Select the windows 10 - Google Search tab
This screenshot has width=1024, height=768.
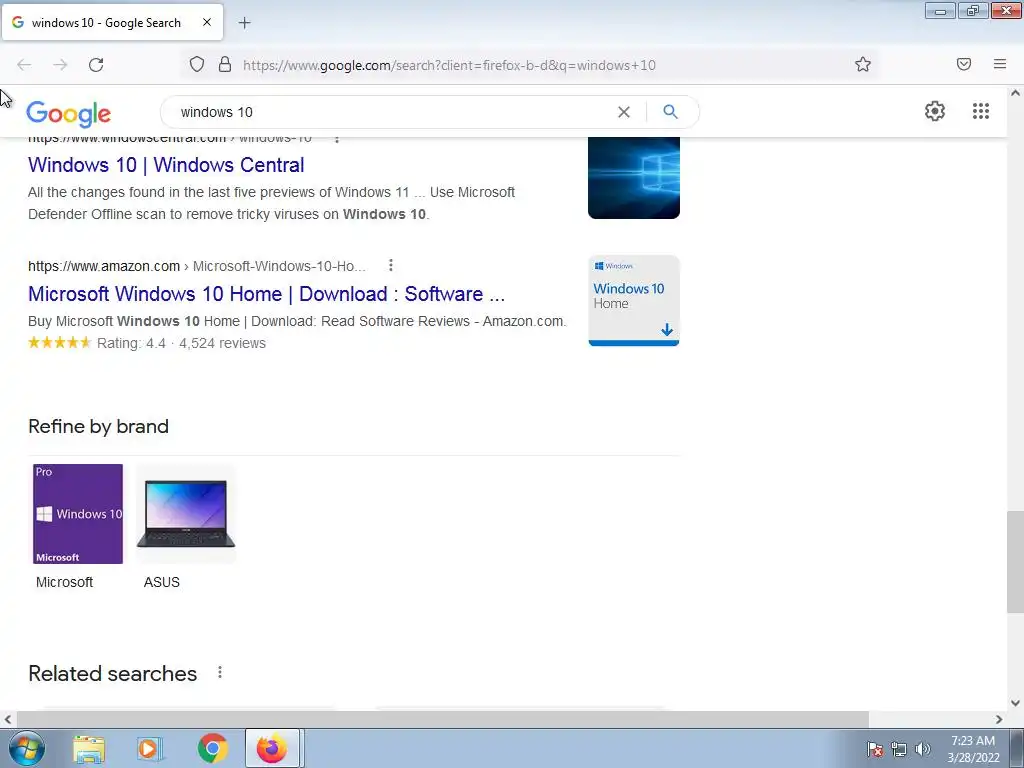112,22
